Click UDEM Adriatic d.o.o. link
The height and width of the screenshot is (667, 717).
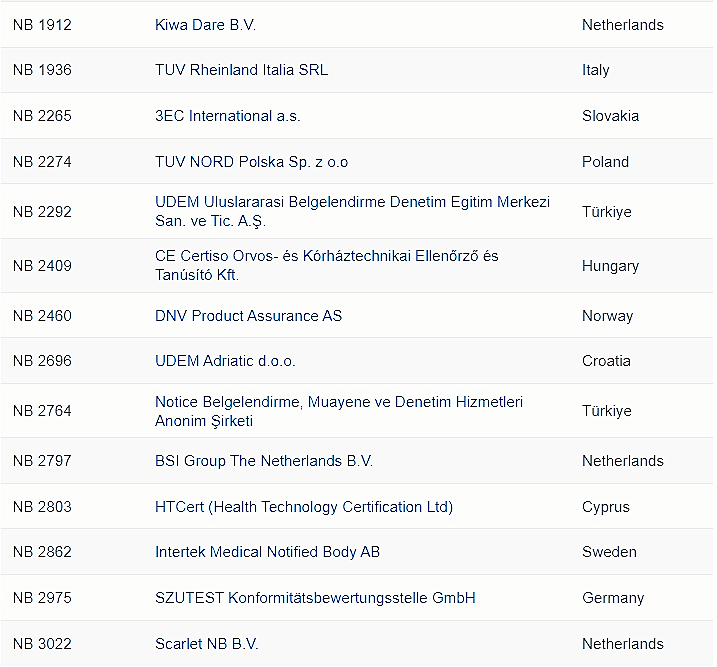click(225, 361)
